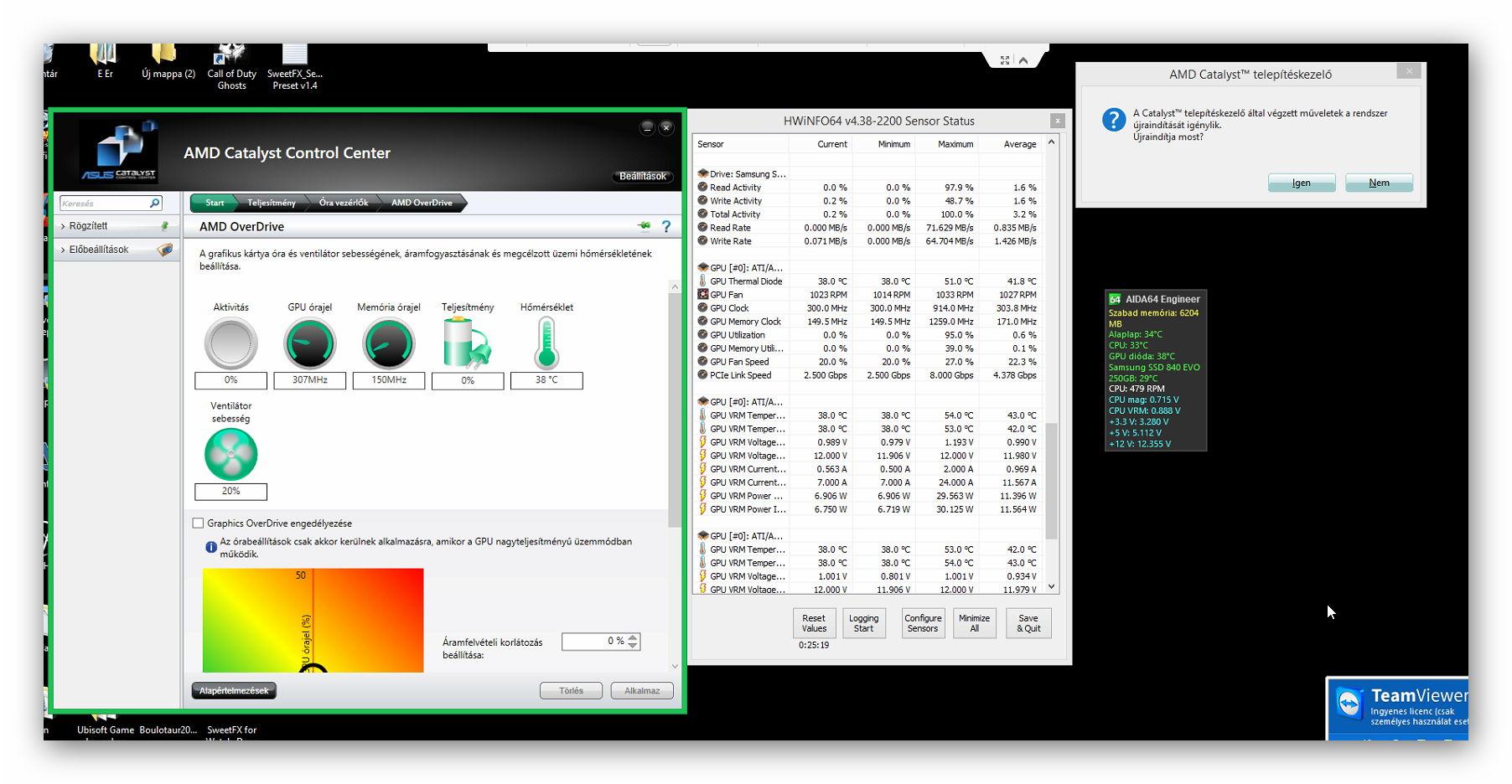Viewport: 1512px width, 784px height.
Task: Go to the Teljesítmény breadcrumb
Action: click(x=272, y=203)
